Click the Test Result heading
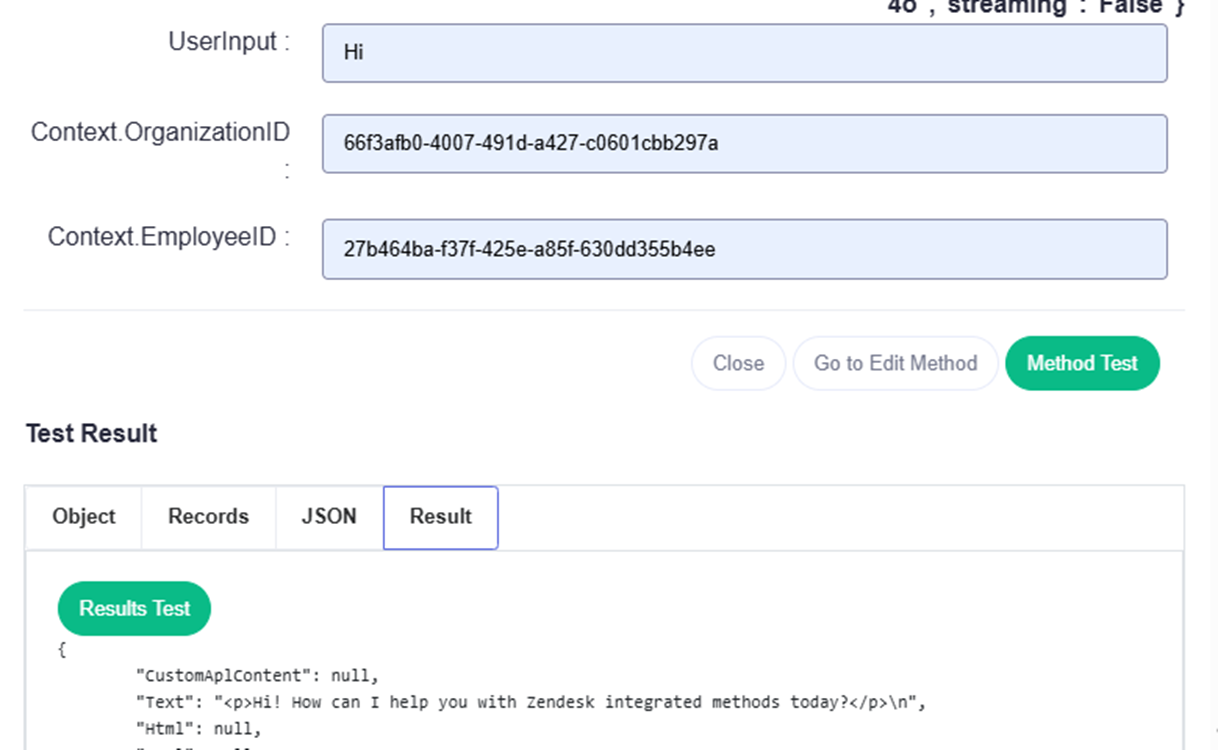 coord(91,433)
